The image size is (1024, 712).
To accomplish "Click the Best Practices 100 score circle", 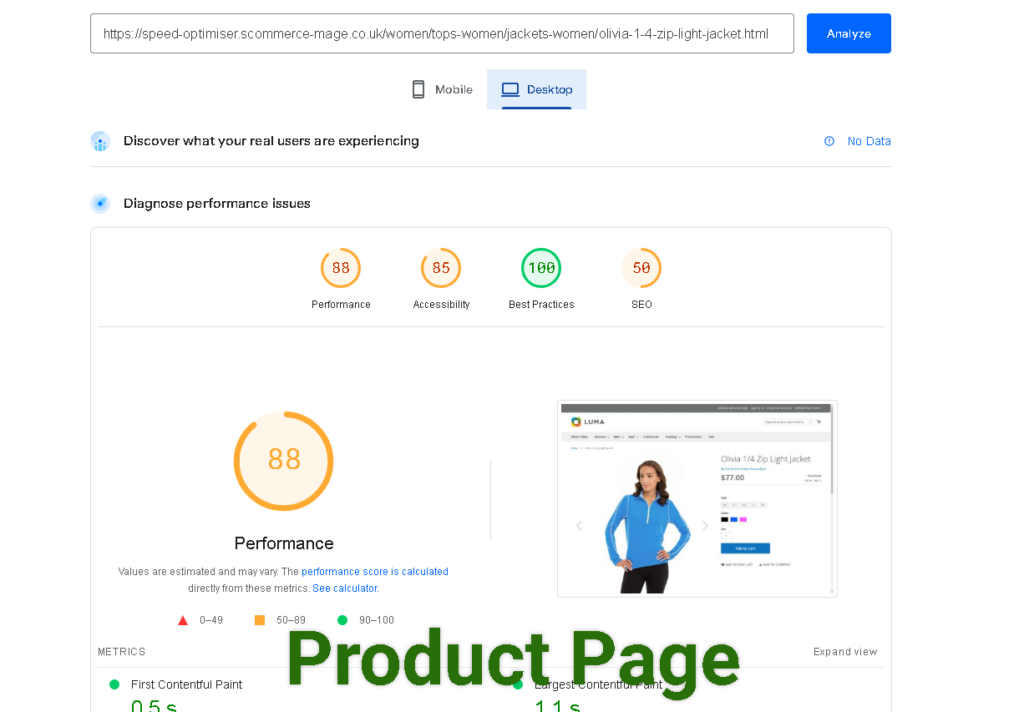I will tap(540, 267).
